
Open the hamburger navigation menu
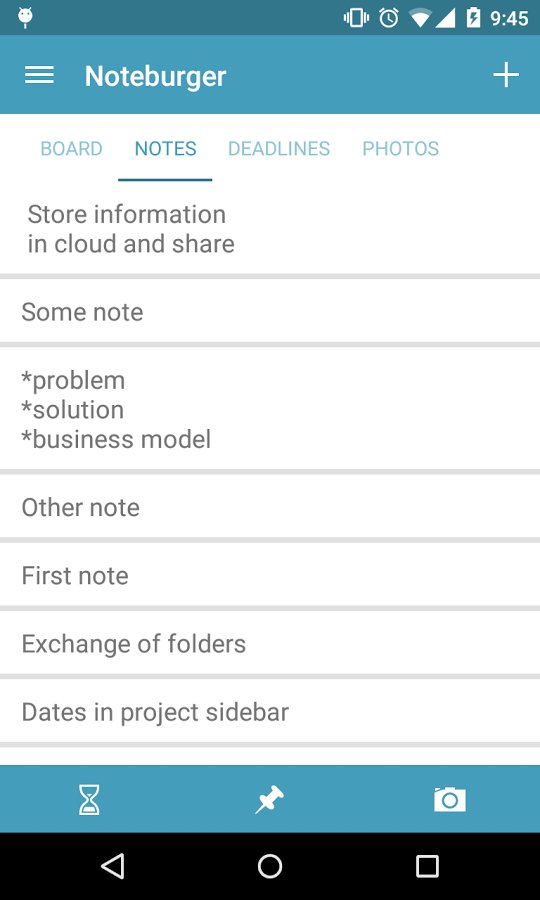[x=39, y=75]
